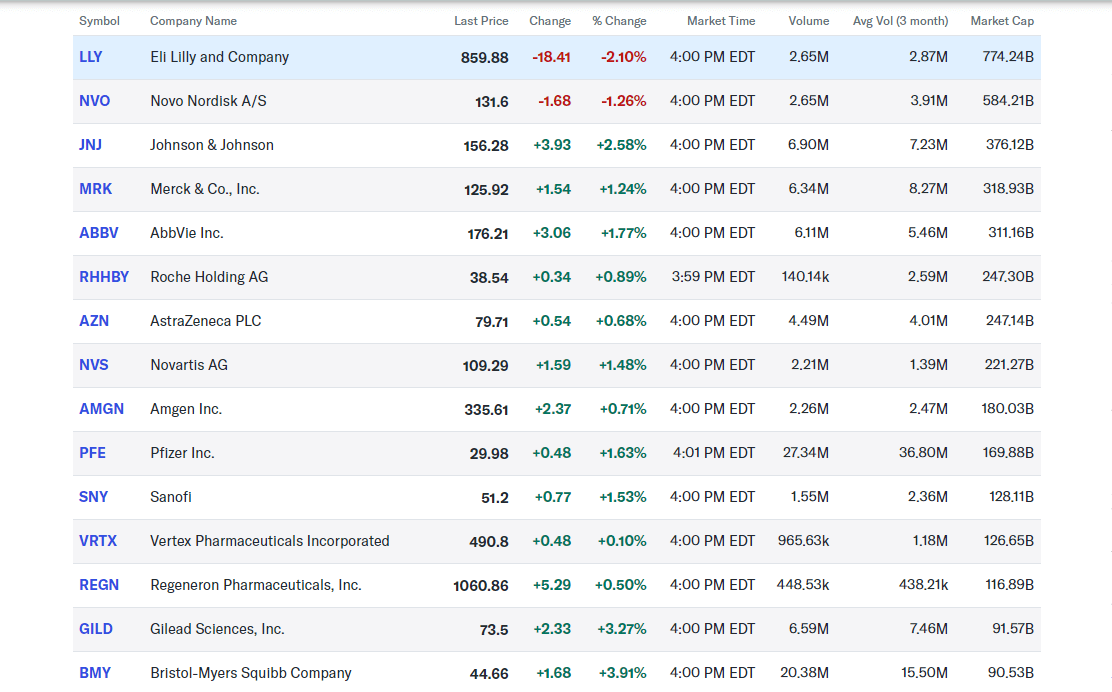
Task: Click the 140.14k volume value
Action: point(805,277)
